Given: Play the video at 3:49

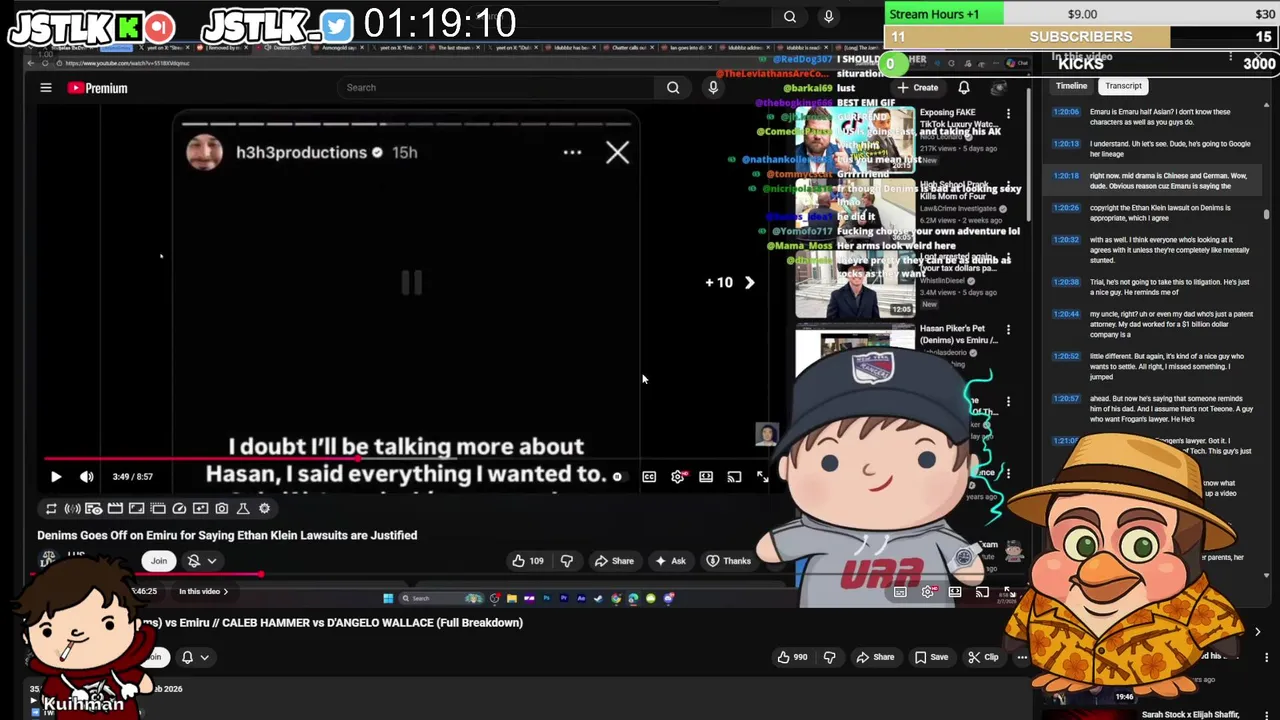Looking at the screenshot, I should coord(56,477).
